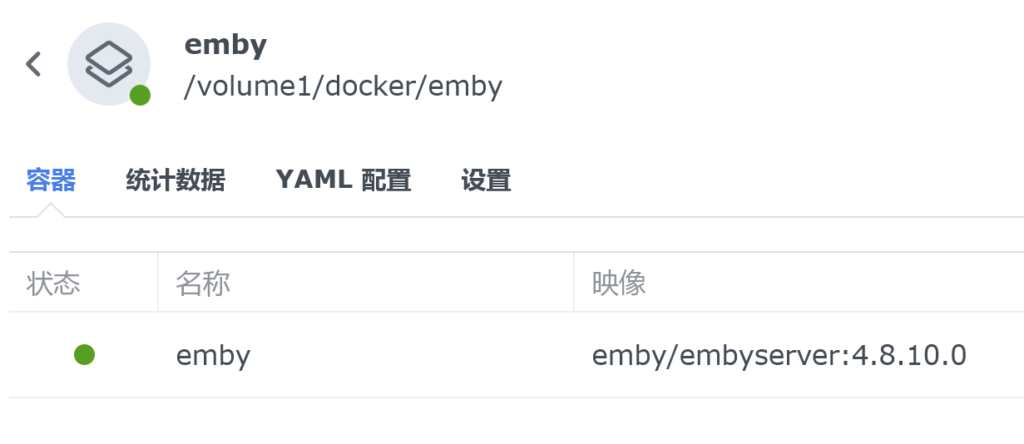Sort by the 名称 column header
Screen dimensions: 1024x444
click(x=366, y=284)
